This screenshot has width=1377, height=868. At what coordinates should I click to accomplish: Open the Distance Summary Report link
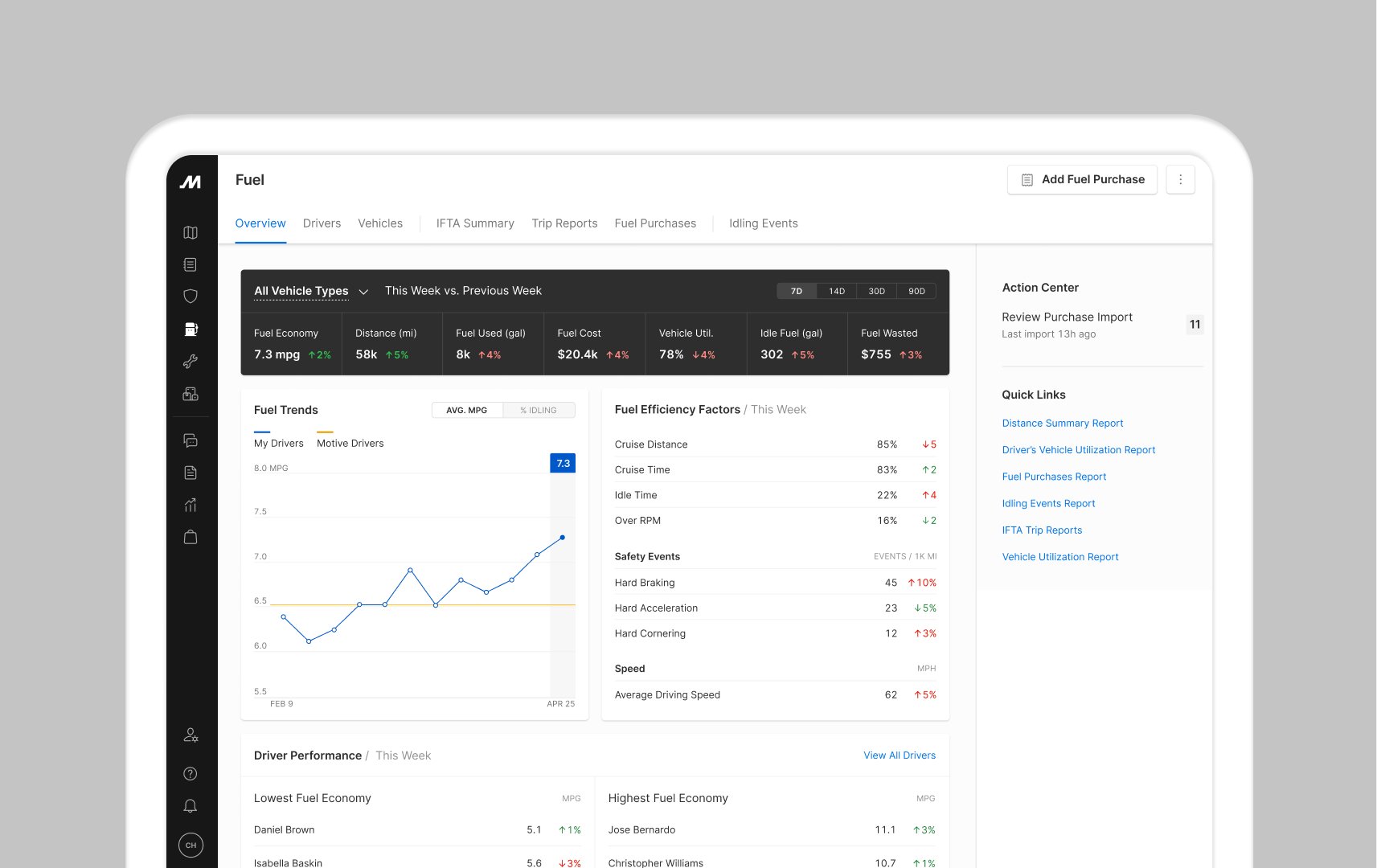tap(1062, 424)
